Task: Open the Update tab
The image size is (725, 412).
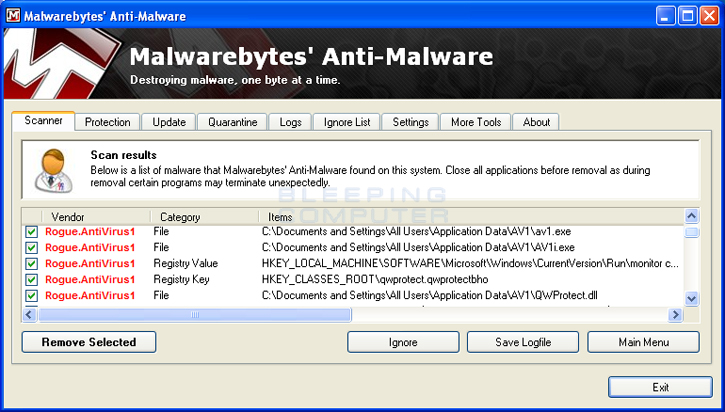Action: click(169, 122)
